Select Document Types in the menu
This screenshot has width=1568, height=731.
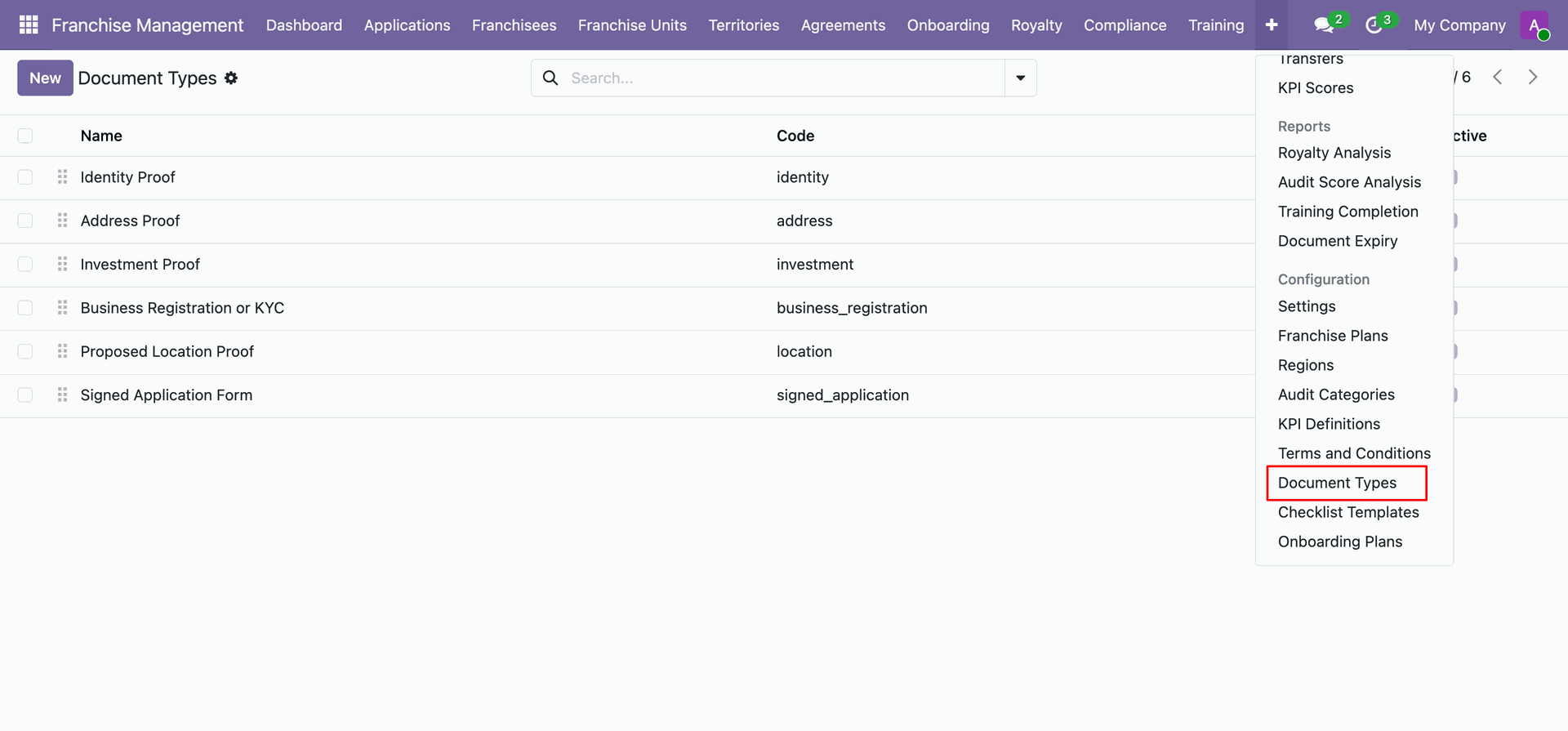point(1337,483)
